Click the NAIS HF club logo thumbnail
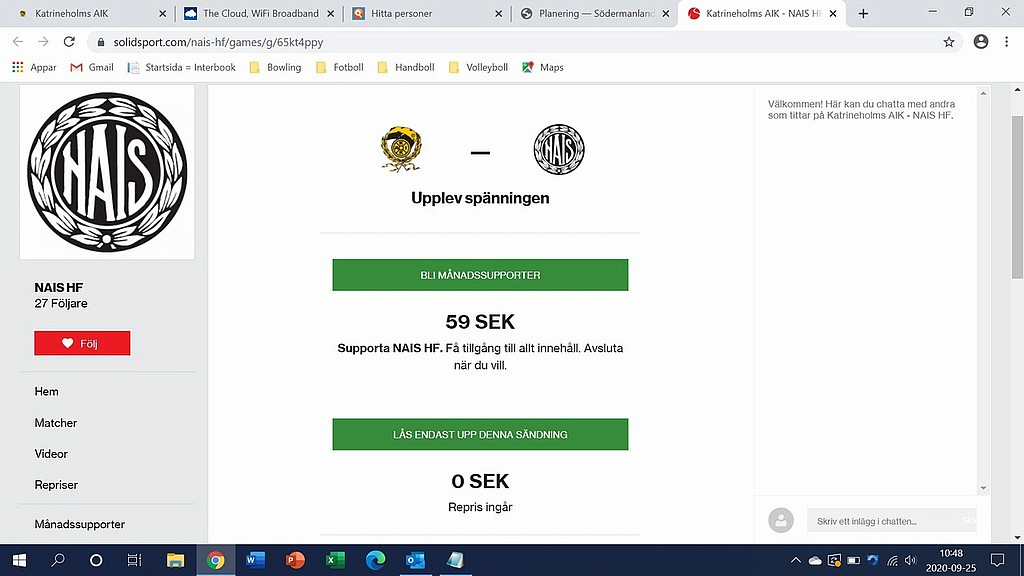Image resolution: width=1024 pixels, height=576 pixels. pyautogui.click(x=107, y=172)
